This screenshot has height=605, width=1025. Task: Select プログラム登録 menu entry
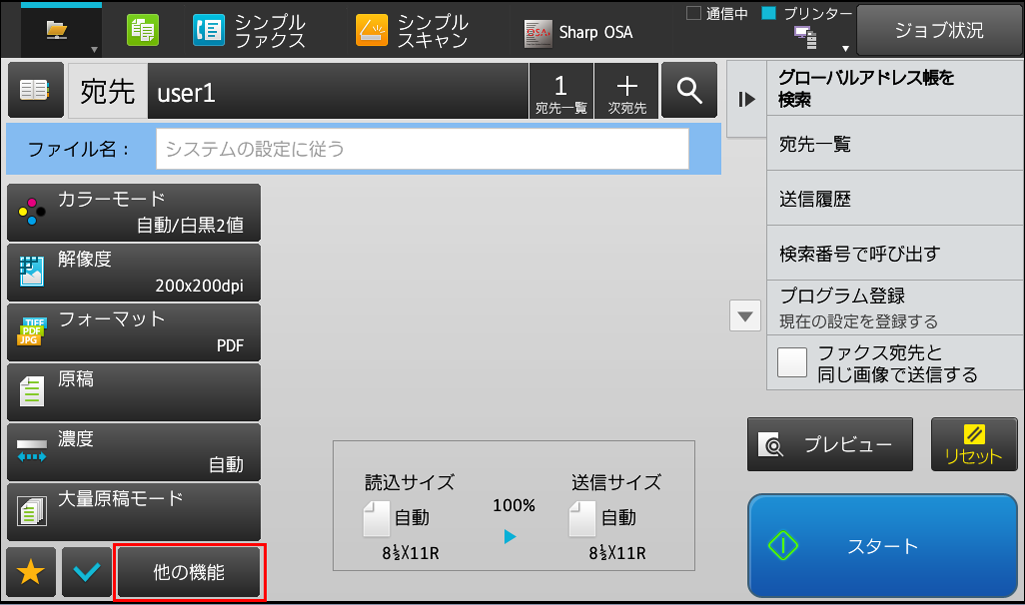click(x=895, y=308)
